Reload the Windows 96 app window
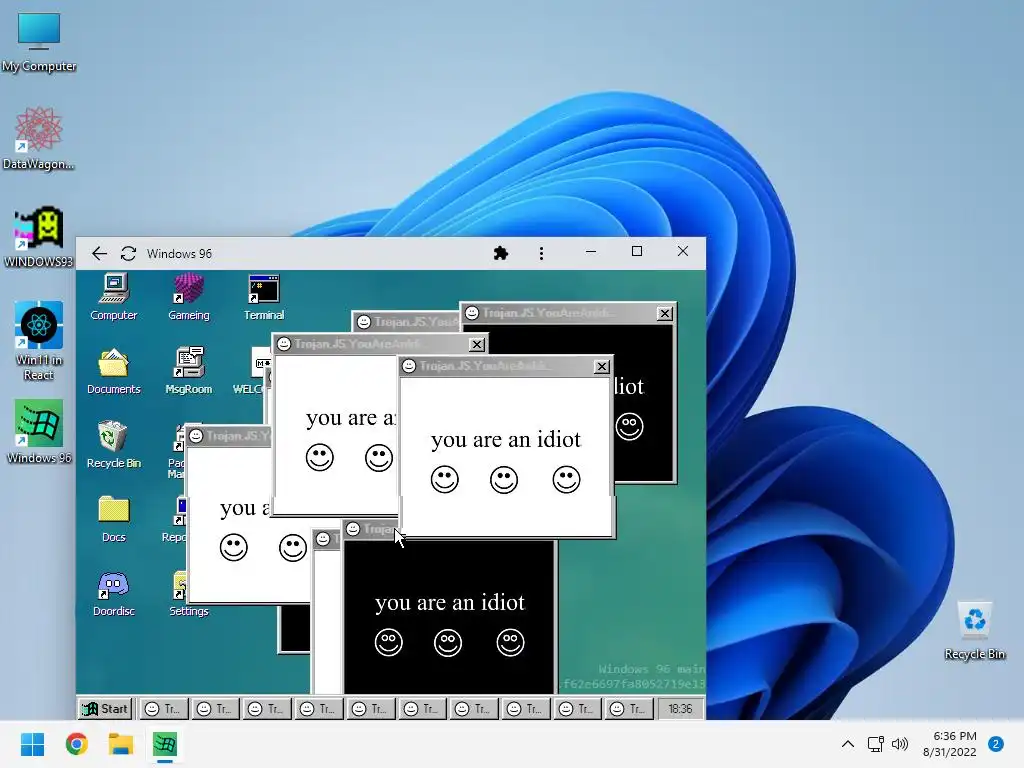This screenshot has width=1024, height=768. pyautogui.click(x=129, y=253)
